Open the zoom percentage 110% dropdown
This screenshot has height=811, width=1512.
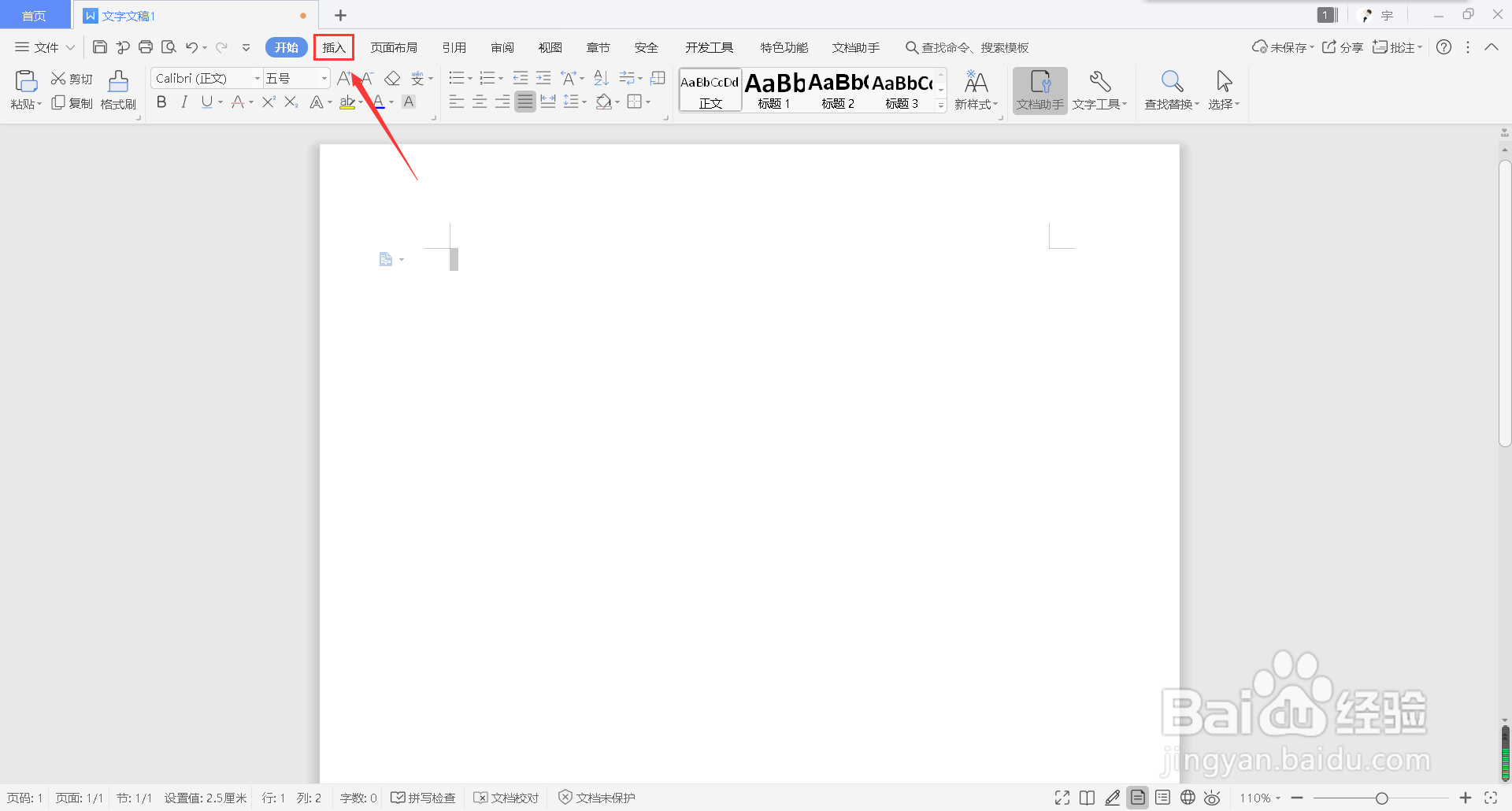pos(1260,798)
